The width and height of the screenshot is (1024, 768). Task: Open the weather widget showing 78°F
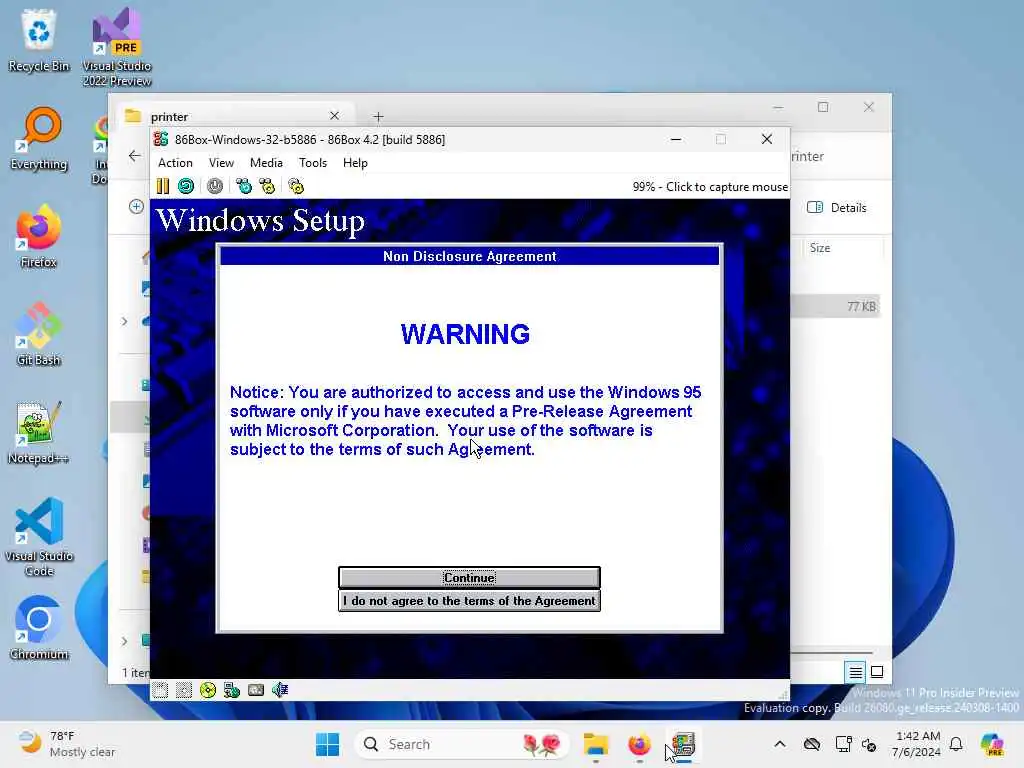(x=67, y=744)
